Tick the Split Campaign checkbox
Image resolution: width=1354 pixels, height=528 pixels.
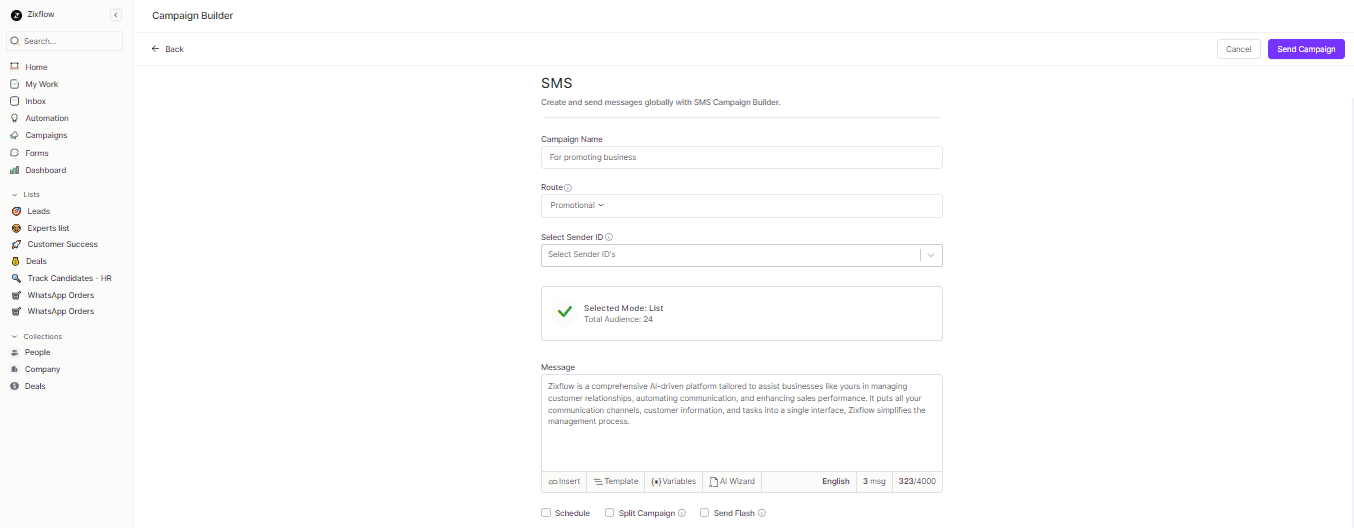tap(610, 513)
